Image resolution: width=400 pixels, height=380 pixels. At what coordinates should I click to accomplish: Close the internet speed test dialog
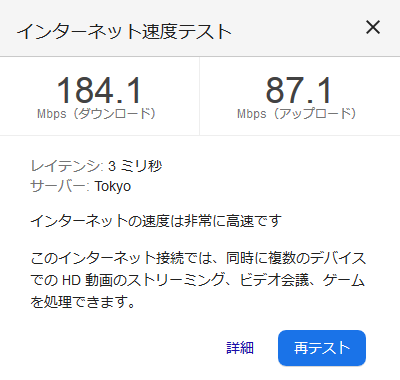pyautogui.click(x=373, y=27)
